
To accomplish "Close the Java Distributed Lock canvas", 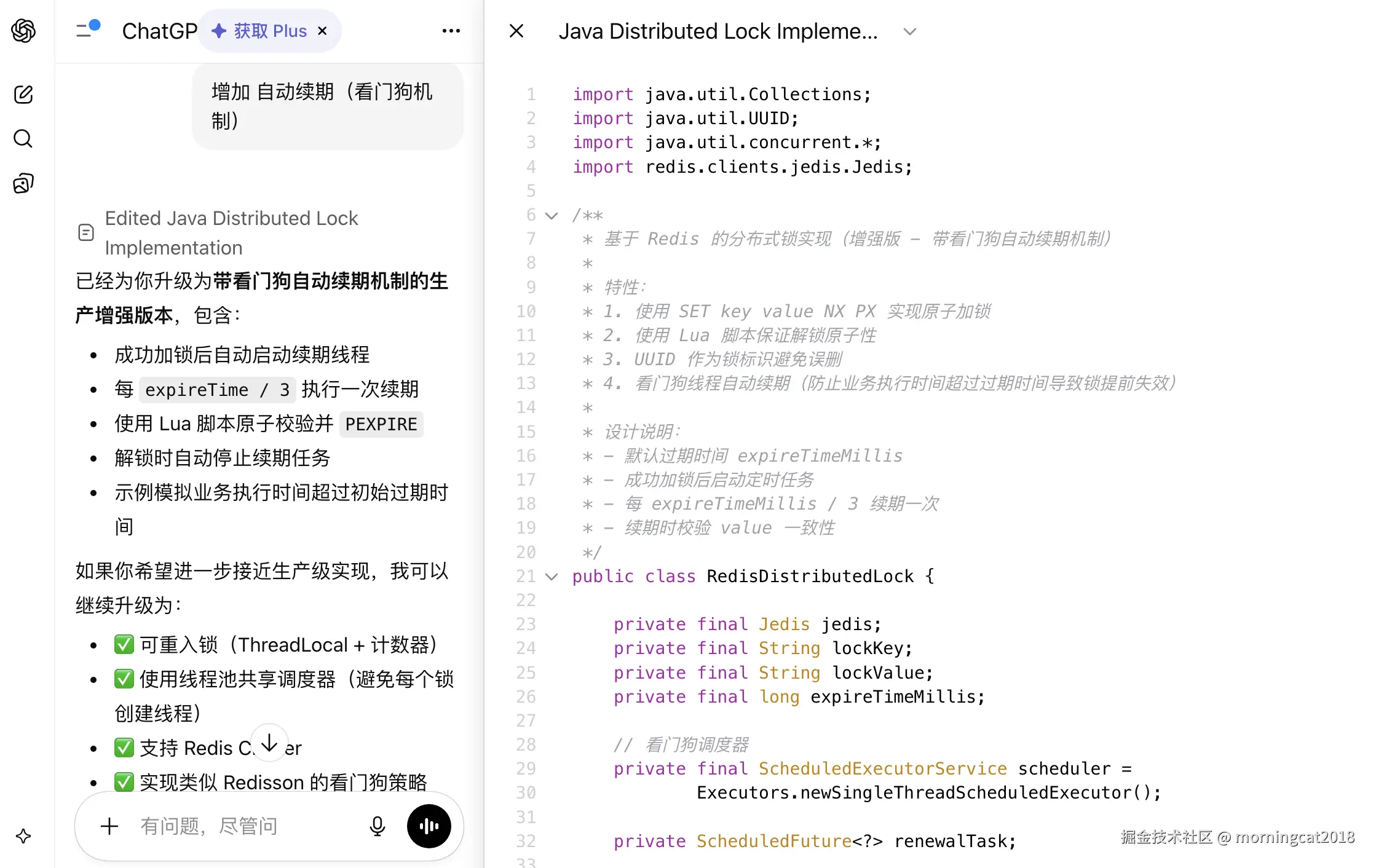I will pos(516,31).
